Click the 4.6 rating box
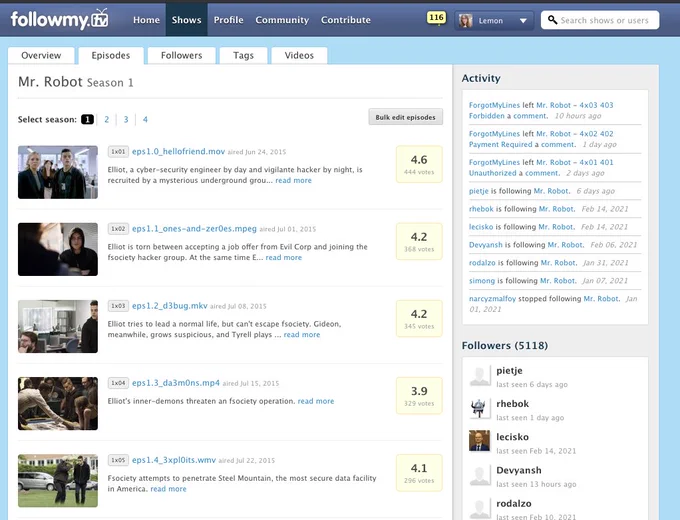The width and height of the screenshot is (680, 520). pos(419,164)
